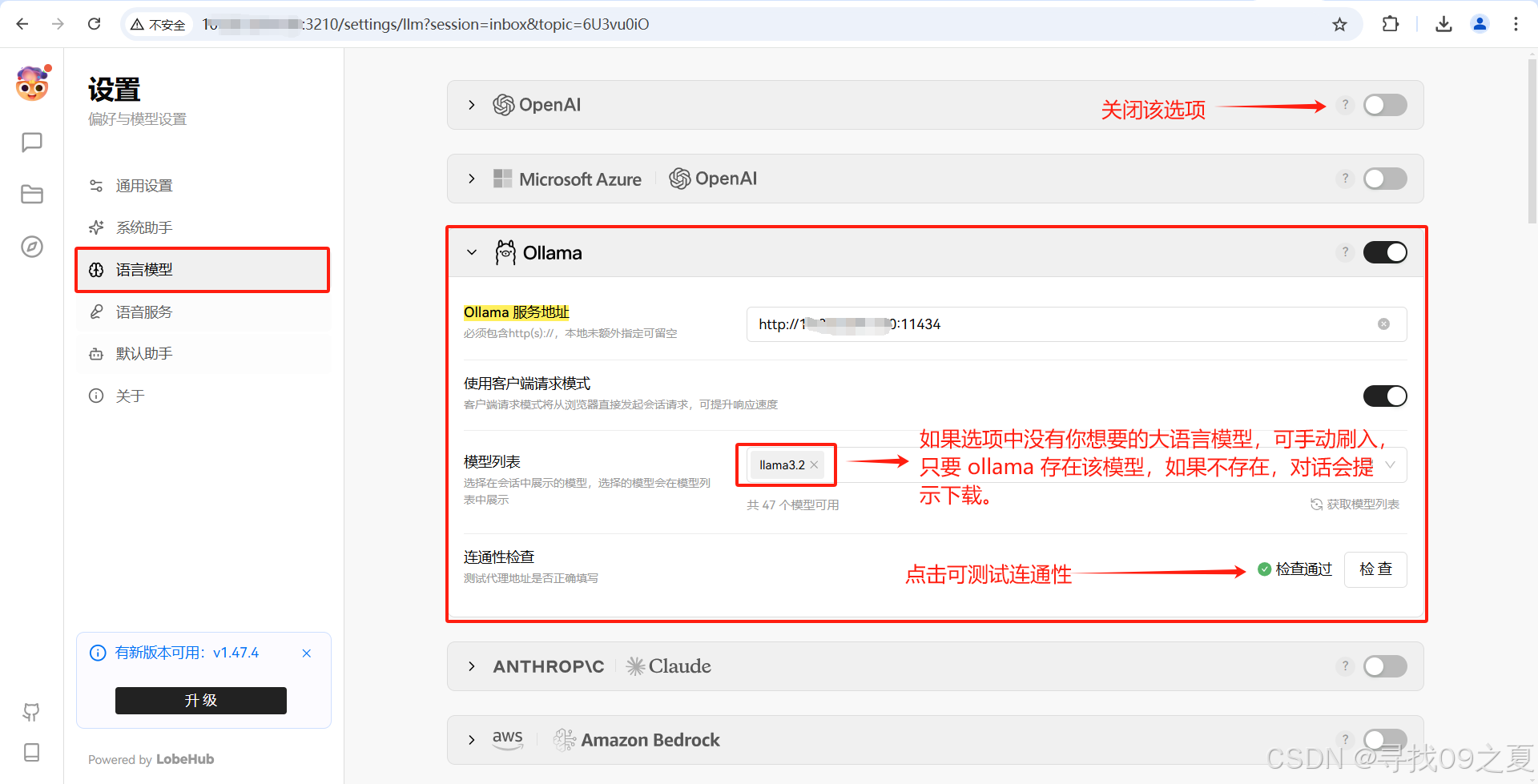Open 通用设置 general settings
The height and width of the screenshot is (784, 1538).
[x=203, y=186]
